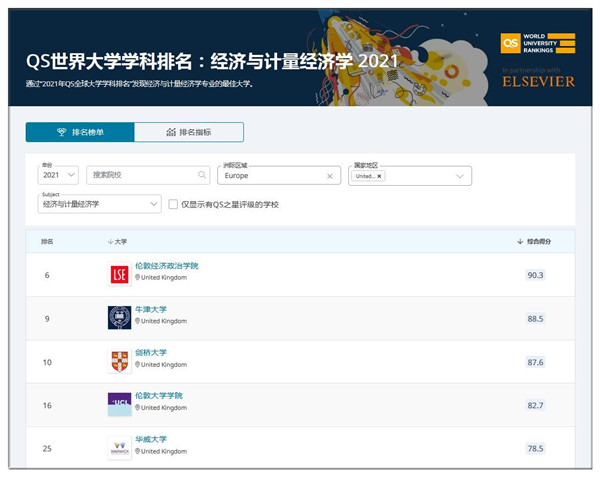600x477 pixels.
Task: Click the Europe region field
Action: pyautogui.click(x=279, y=176)
